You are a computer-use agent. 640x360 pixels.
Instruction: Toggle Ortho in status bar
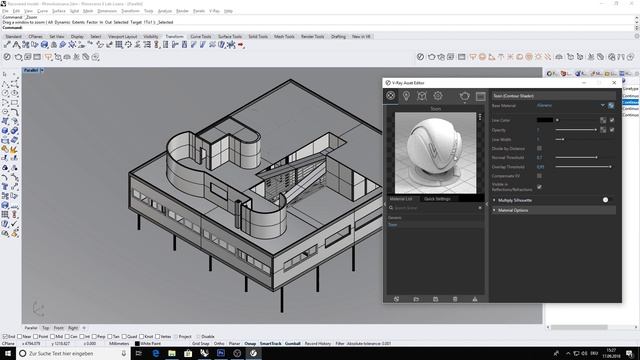[x=219, y=343]
